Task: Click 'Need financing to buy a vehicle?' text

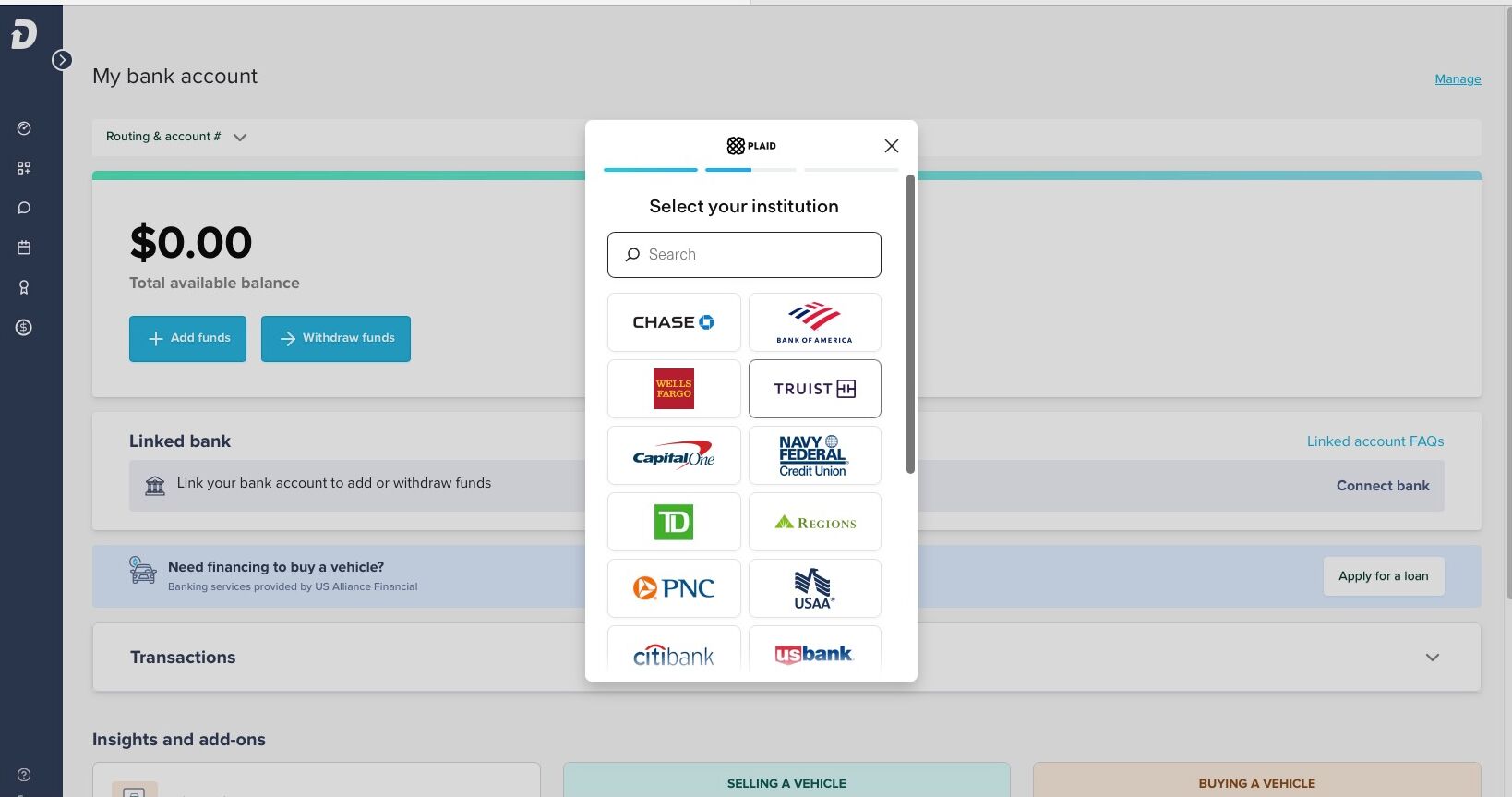Action: tap(276, 567)
